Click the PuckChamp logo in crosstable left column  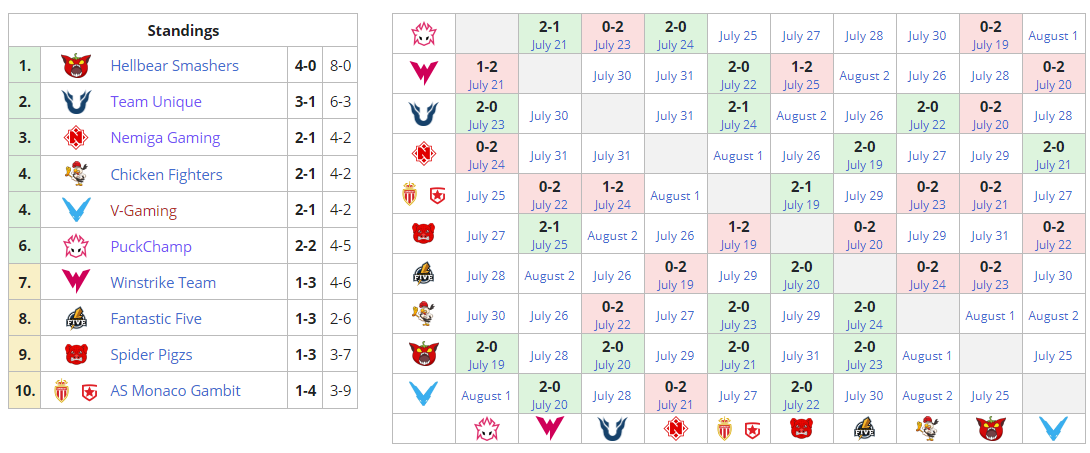tap(423, 35)
